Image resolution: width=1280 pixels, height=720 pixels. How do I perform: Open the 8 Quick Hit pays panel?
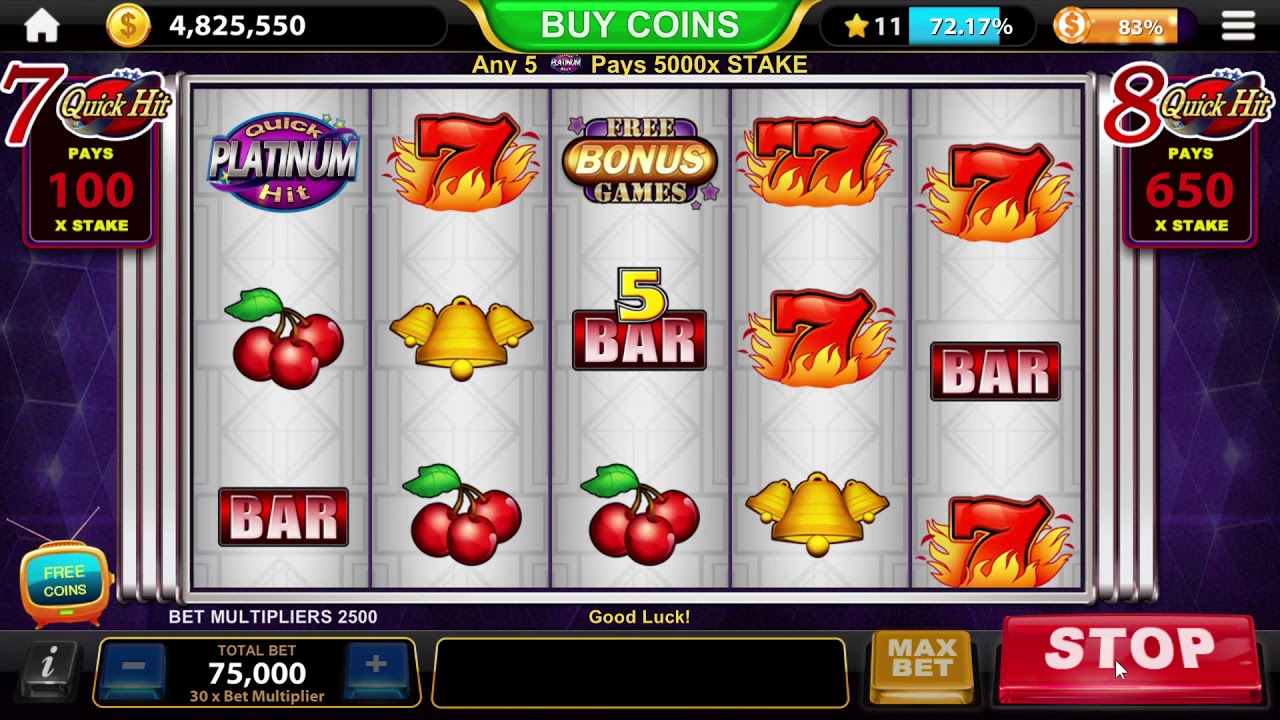[1188, 155]
